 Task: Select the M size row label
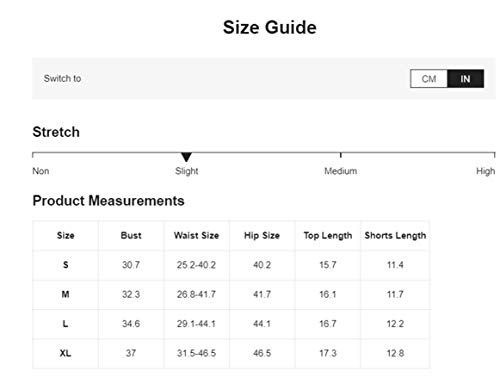click(65, 294)
